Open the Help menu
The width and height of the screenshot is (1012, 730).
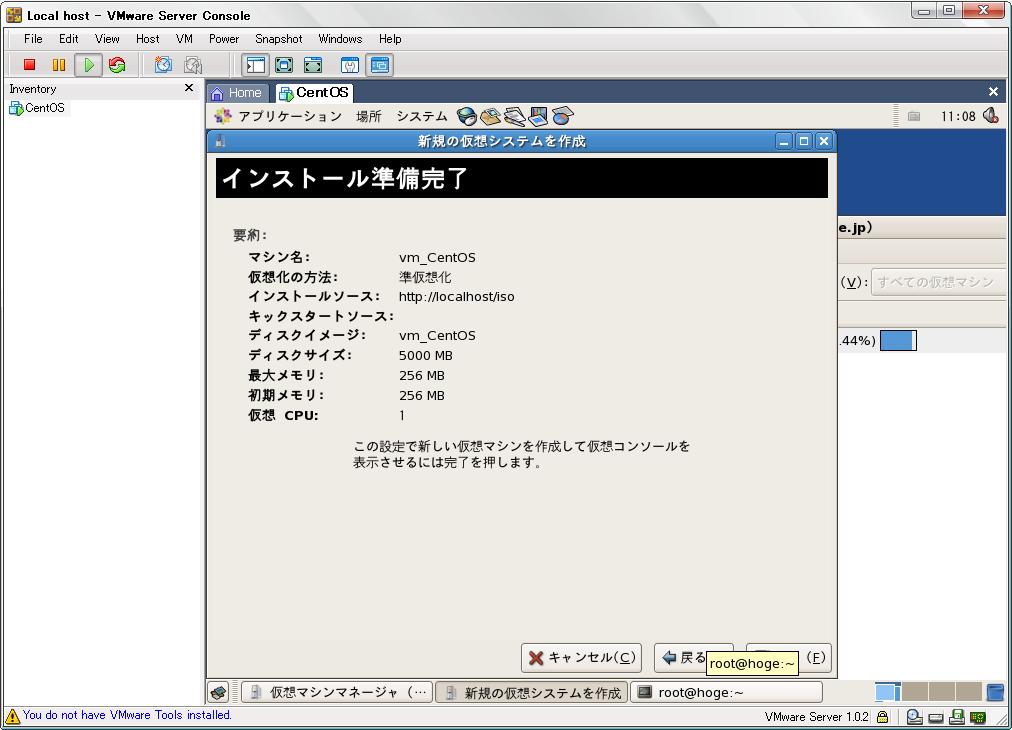pyautogui.click(x=390, y=39)
